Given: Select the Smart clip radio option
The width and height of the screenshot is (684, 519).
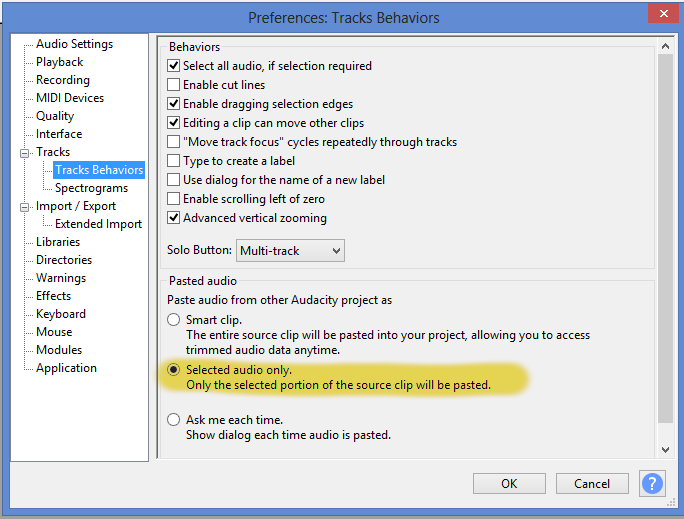Looking at the screenshot, I should 174,320.
